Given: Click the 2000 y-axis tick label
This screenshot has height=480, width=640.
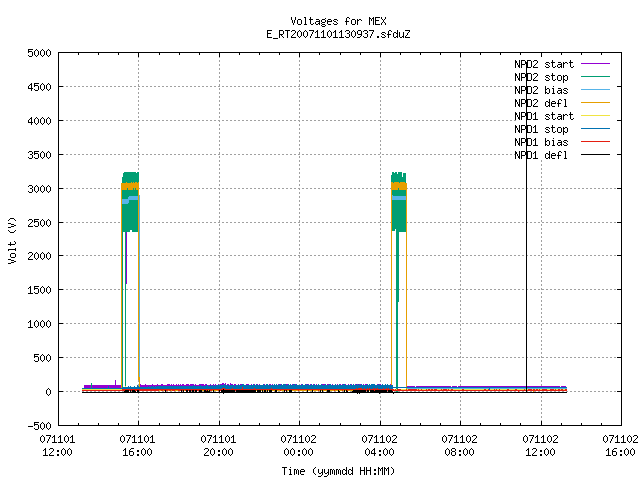Looking at the screenshot, I should click(39, 256).
